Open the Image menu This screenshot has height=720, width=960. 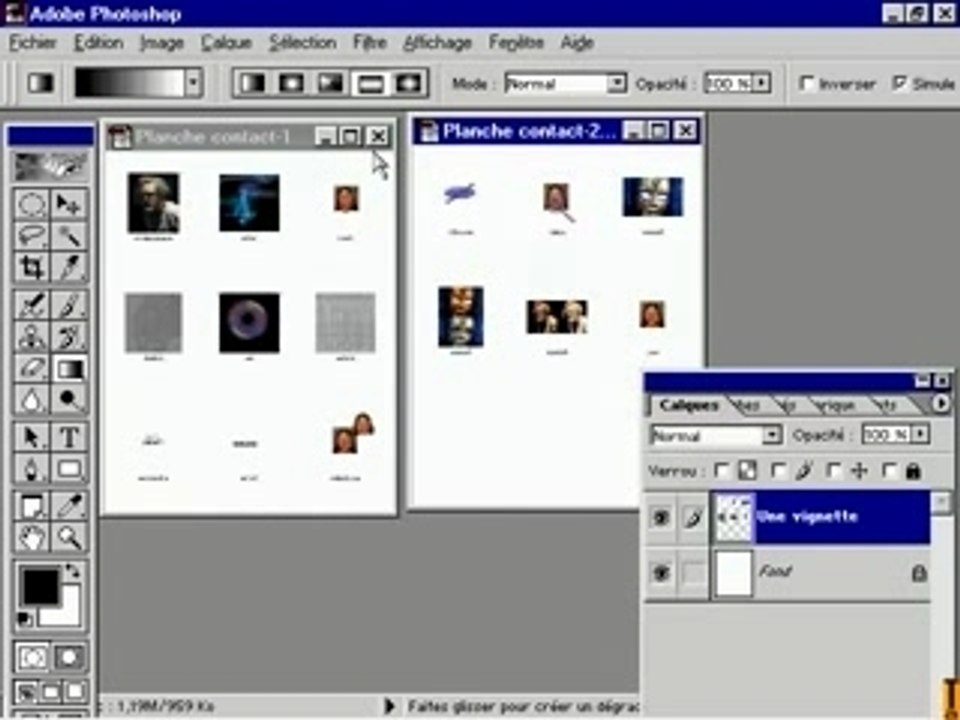tap(162, 43)
